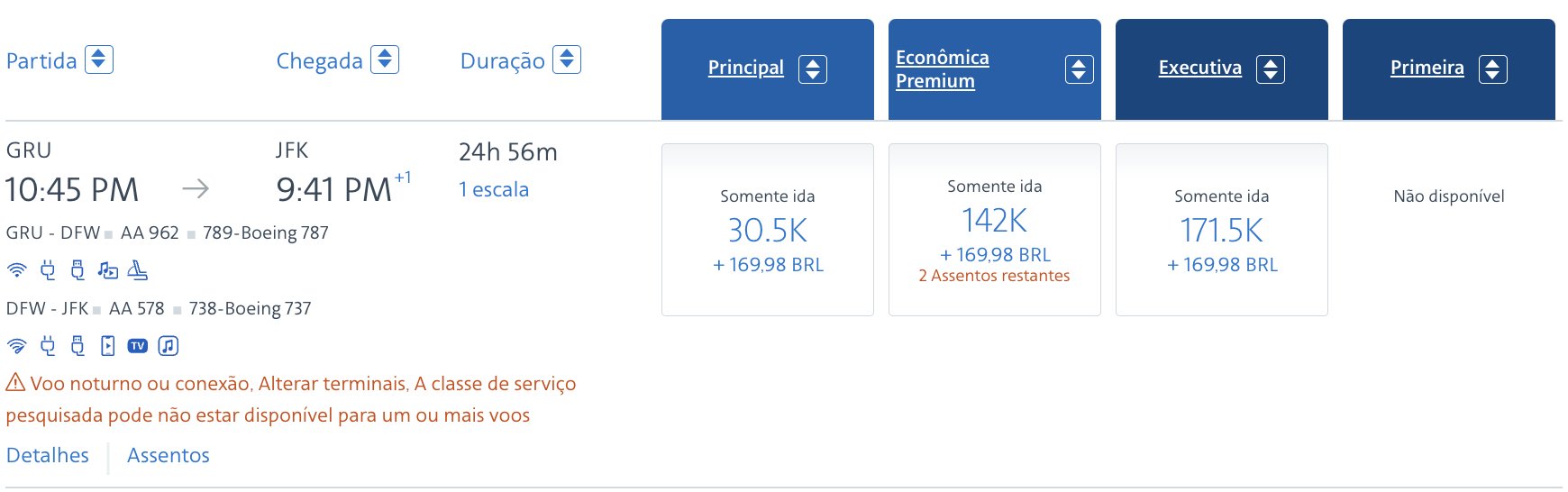This screenshot has width=1568, height=492.
Task: Toggle sort order on Executiva column
Action: pyautogui.click(x=1271, y=69)
